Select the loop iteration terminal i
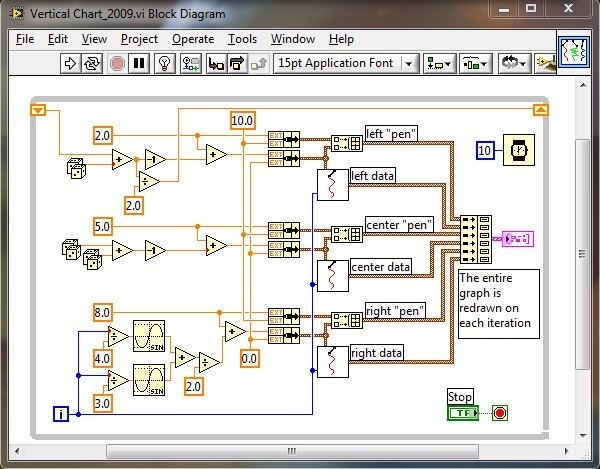The width and height of the screenshot is (600, 469). [62, 414]
